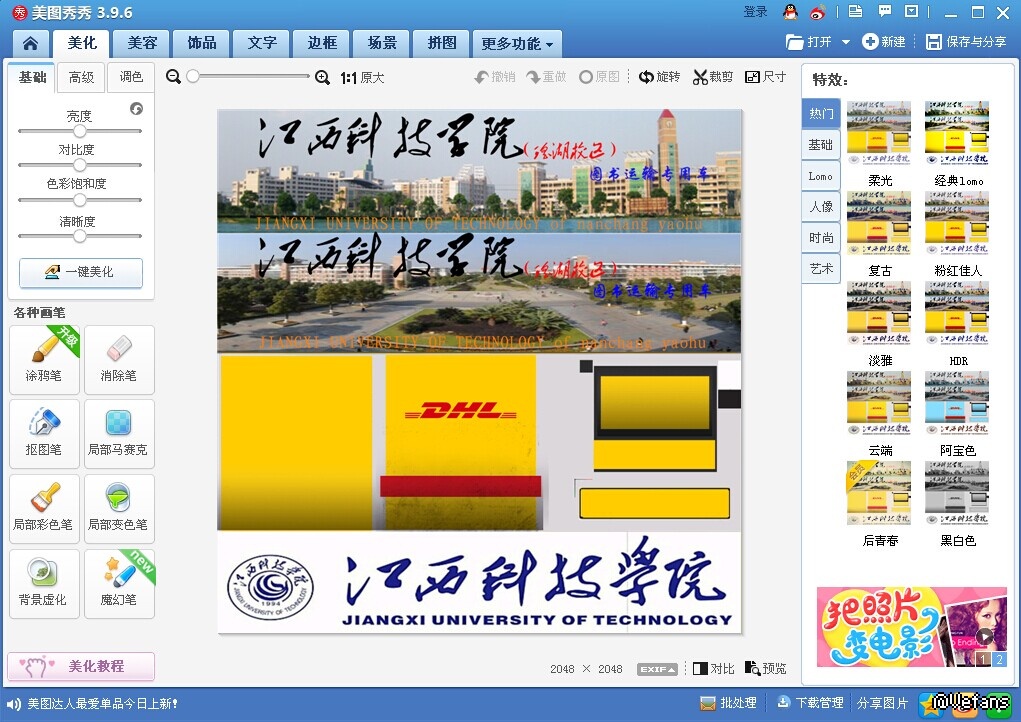Click 保存与分享 save and share
This screenshot has width=1021, height=722.
pyautogui.click(x=966, y=42)
